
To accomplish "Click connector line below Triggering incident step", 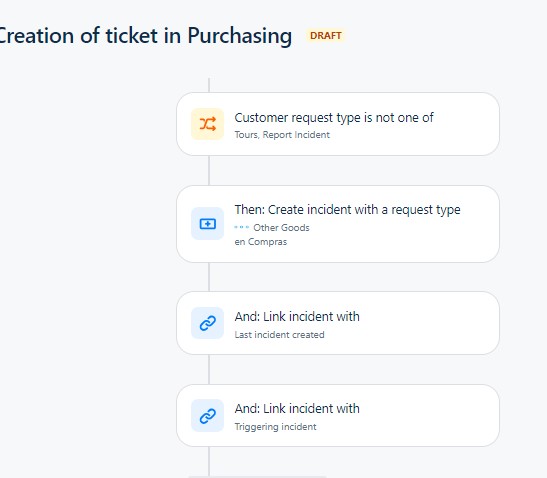I will click(x=209, y=461).
